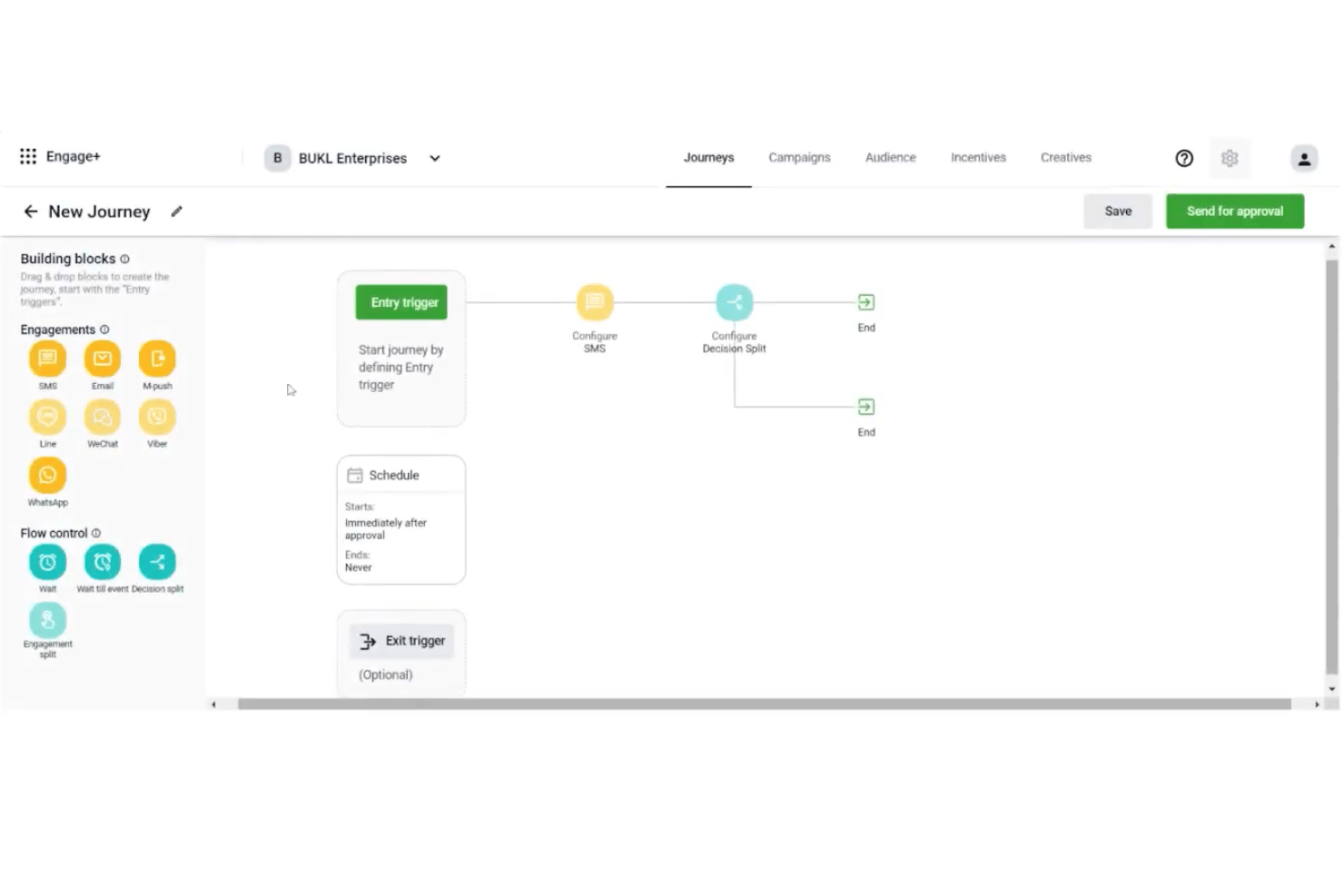Viewport: 1344px width, 896px height.
Task: Select the SMS engagement block
Action: point(47,359)
